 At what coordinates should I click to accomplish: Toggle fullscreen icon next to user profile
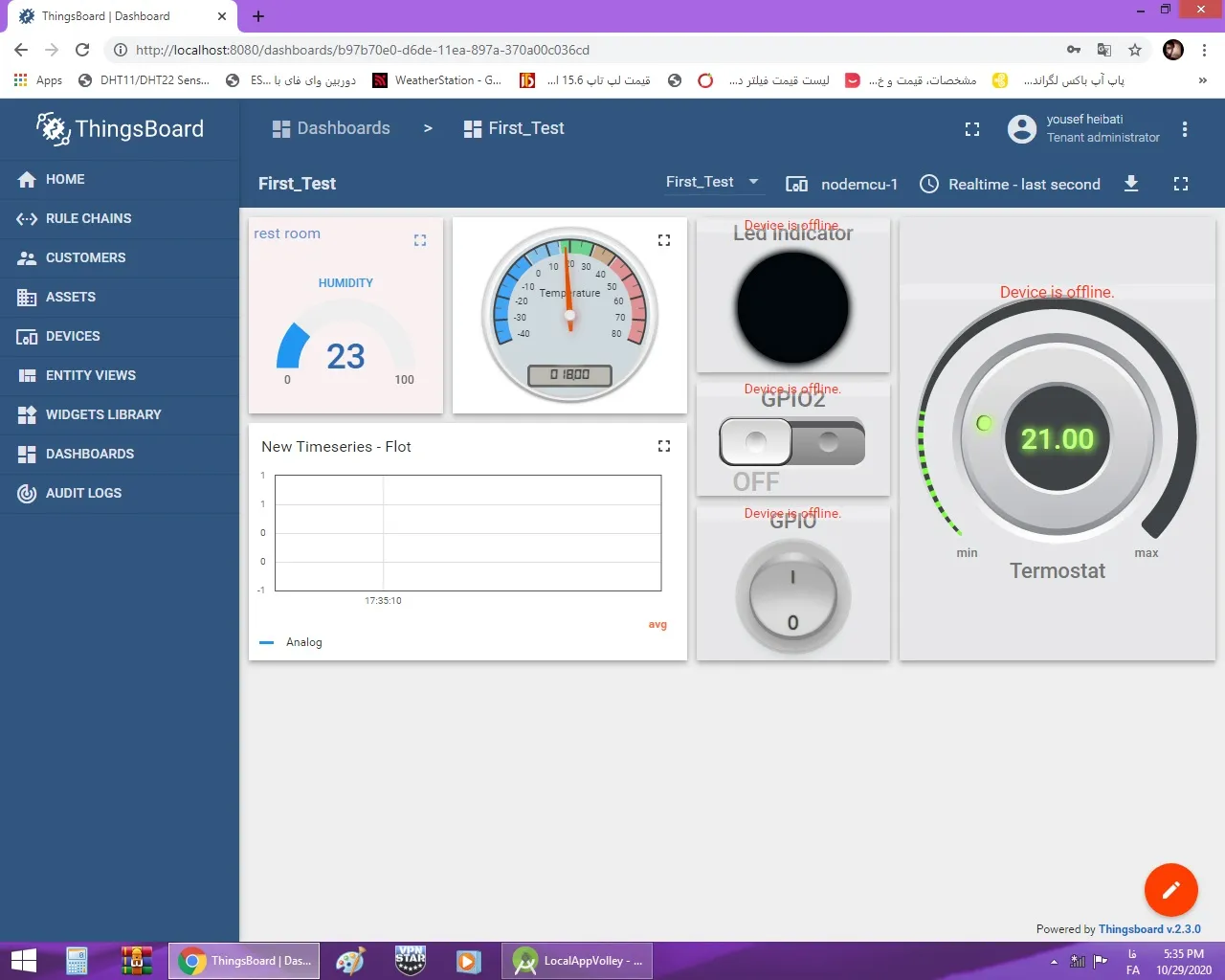click(972, 129)
